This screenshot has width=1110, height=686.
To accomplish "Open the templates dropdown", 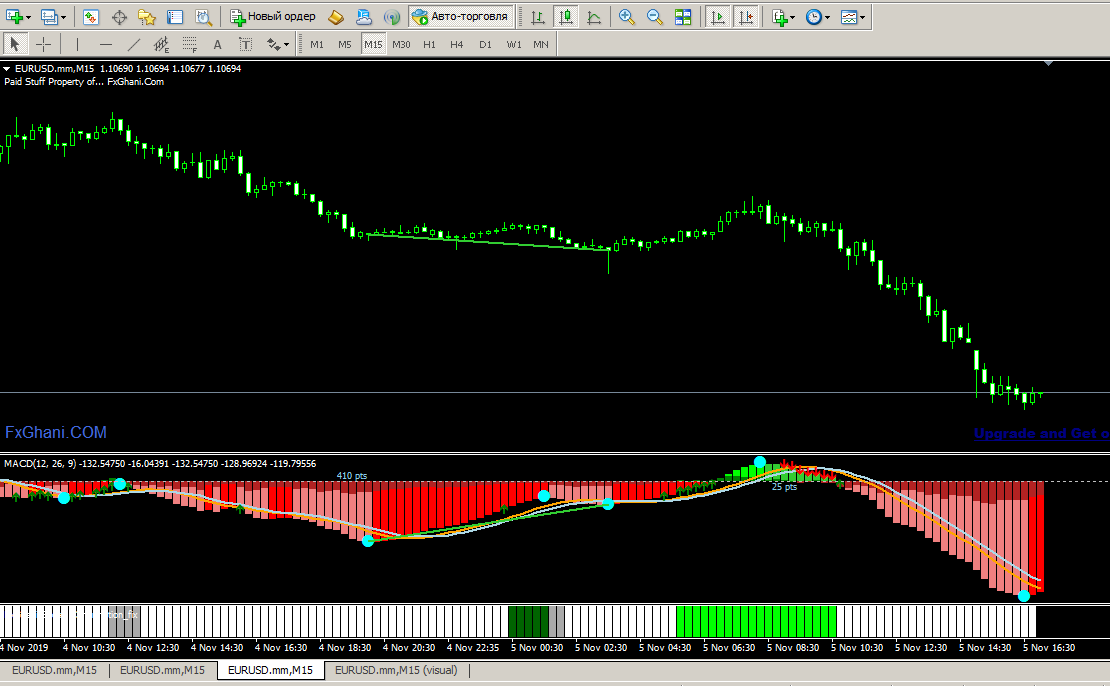I will 853,17.
